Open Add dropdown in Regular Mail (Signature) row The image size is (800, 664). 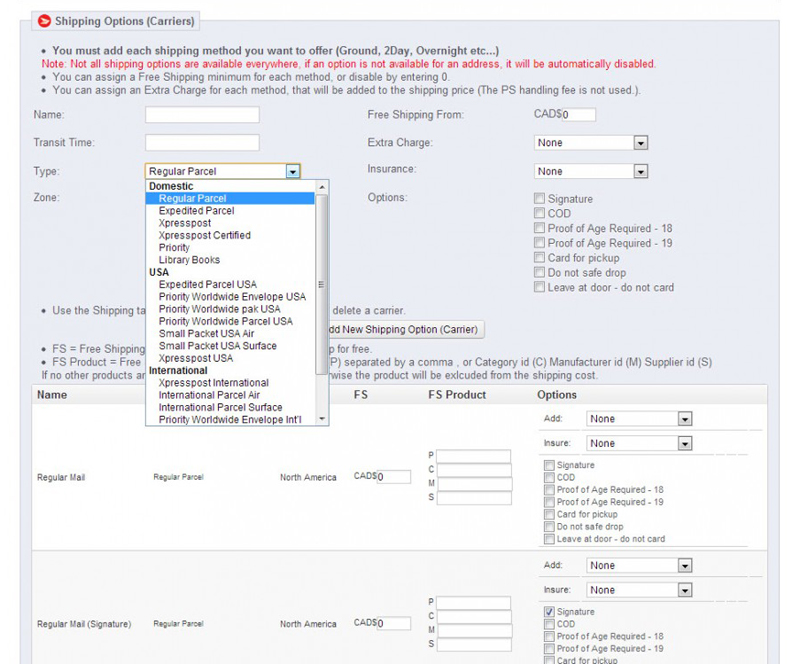(639, 565)
